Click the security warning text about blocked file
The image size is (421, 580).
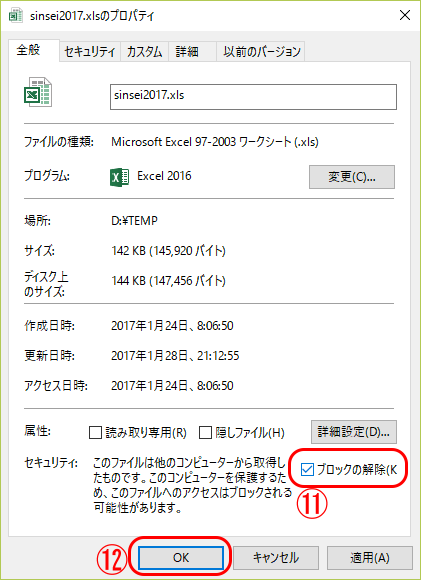tap(192, 485)
